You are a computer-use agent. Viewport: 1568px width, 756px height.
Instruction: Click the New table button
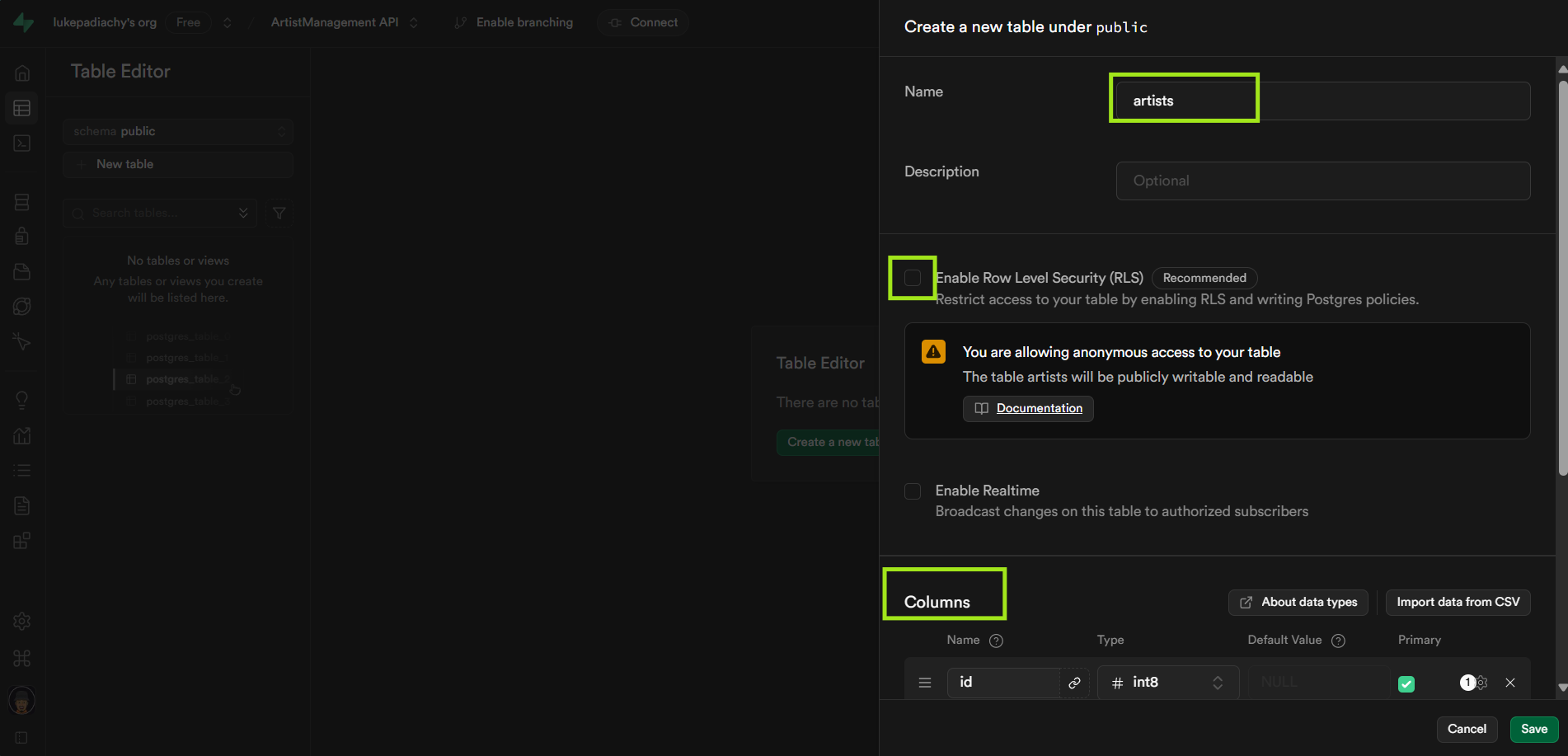(178, 164)
